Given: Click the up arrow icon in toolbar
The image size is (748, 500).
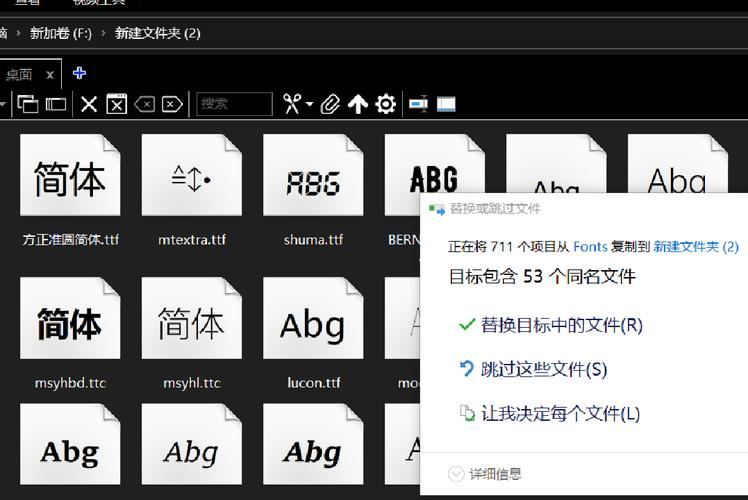Looking at the screenshot, I should (x=358, y=104).
